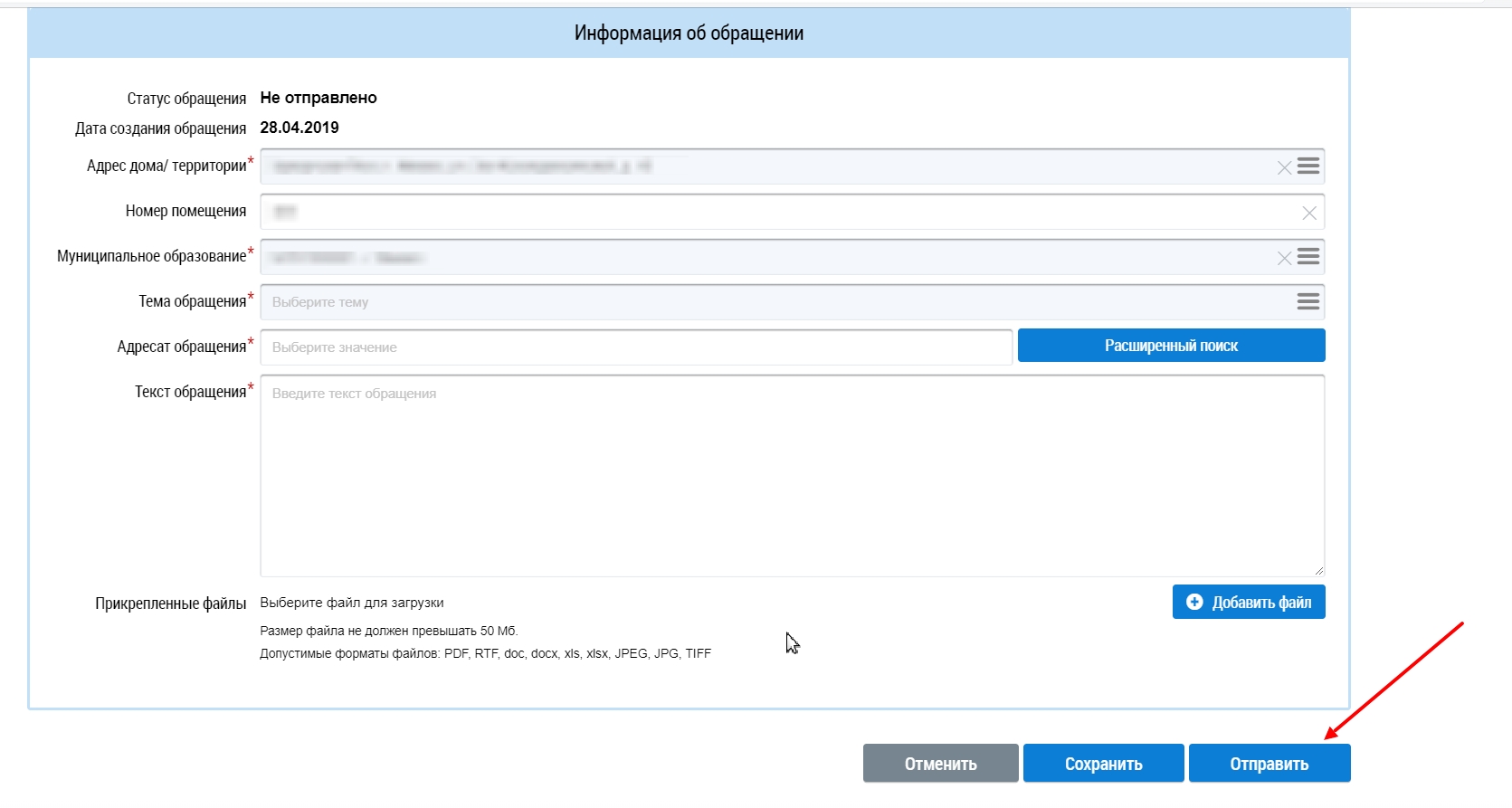This screenshot has height=808, width=1512.
Task: Clear the municipality field with its X icon
Action: click(x=1284, y=258)
